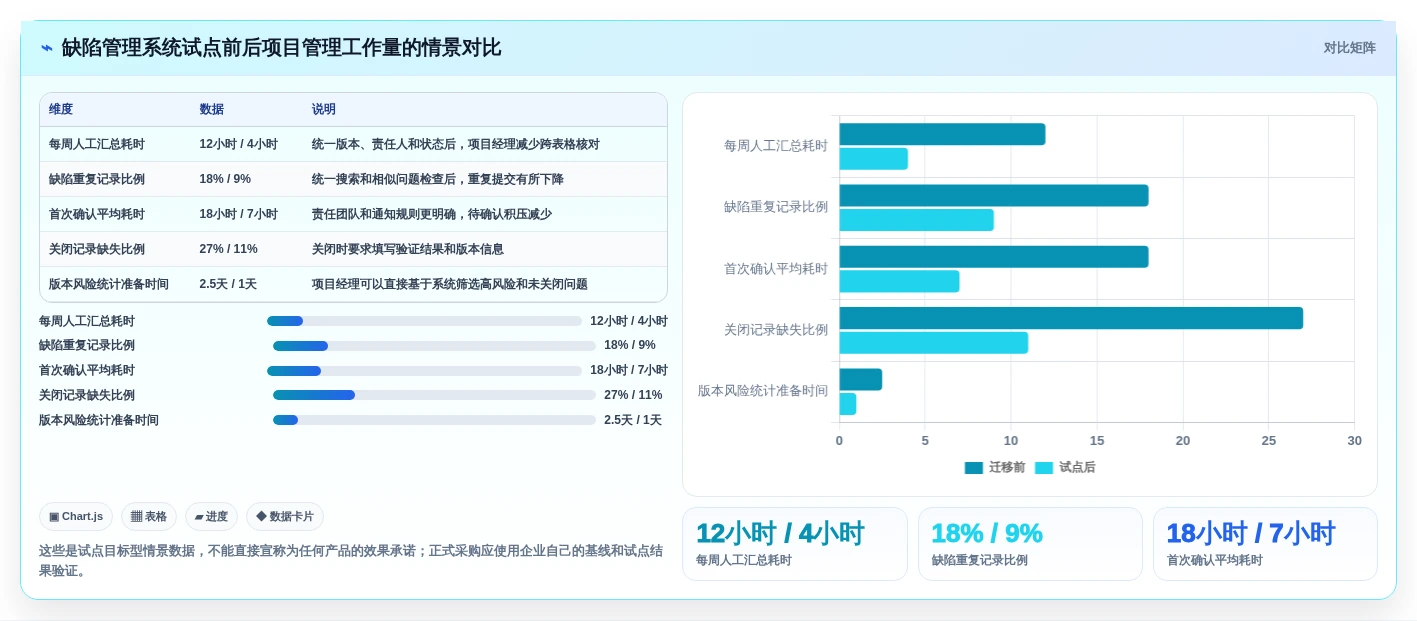Click progress bar for 每周人工汇总耗时
The height and width of the screenshot is (621, 1417).
(424, 321)
